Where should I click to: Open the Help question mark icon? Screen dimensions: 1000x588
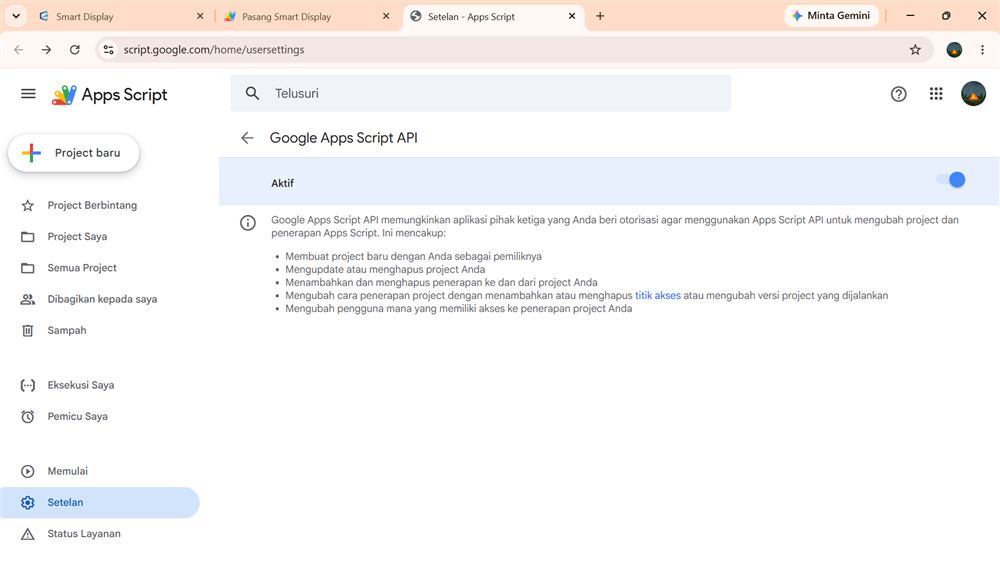pos(899,94)
